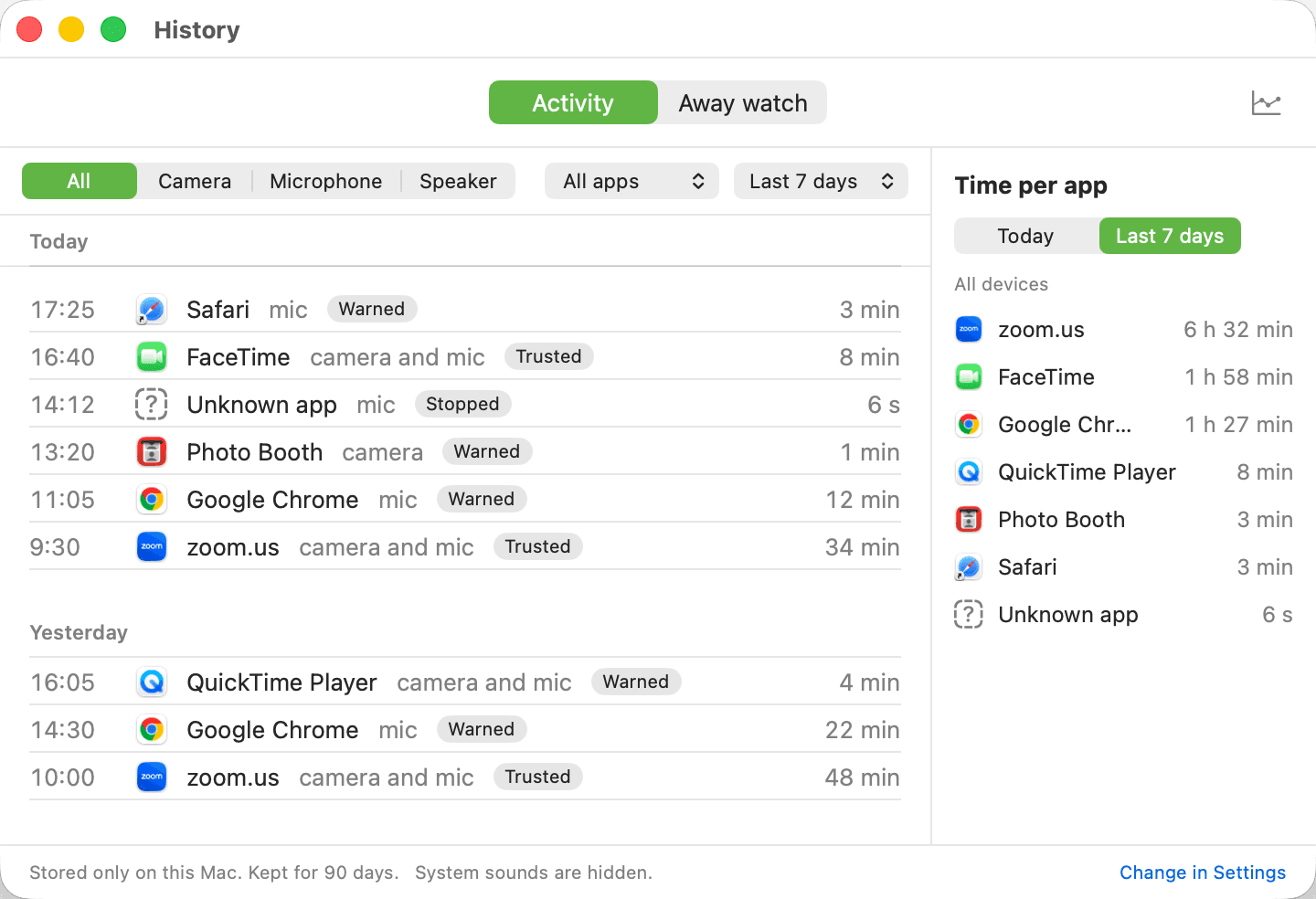The image size is (1316, 899).
Task: Filter the activity list by Speaker
Action: tap(458, 181)
